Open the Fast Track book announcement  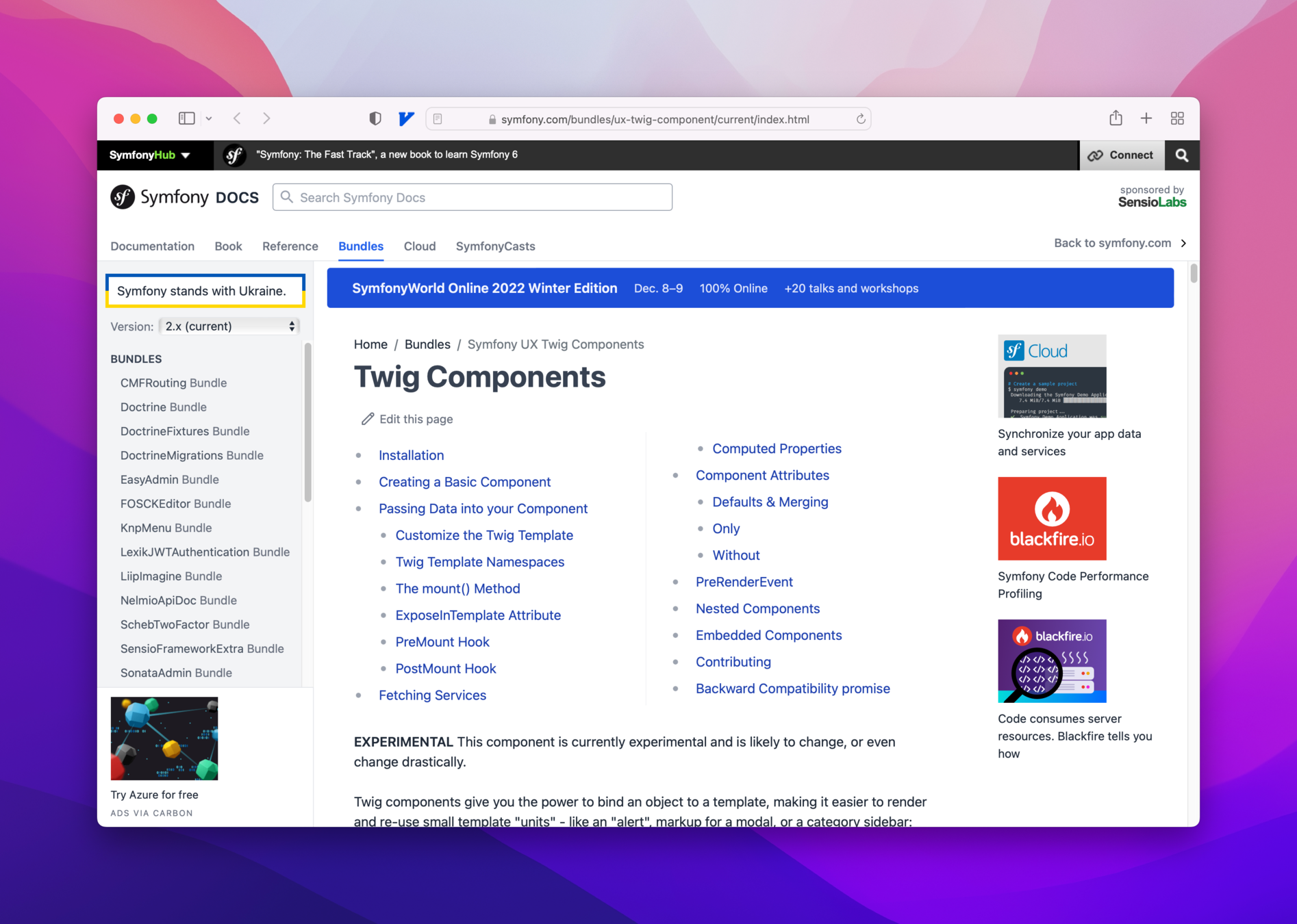tap(387, 155)
